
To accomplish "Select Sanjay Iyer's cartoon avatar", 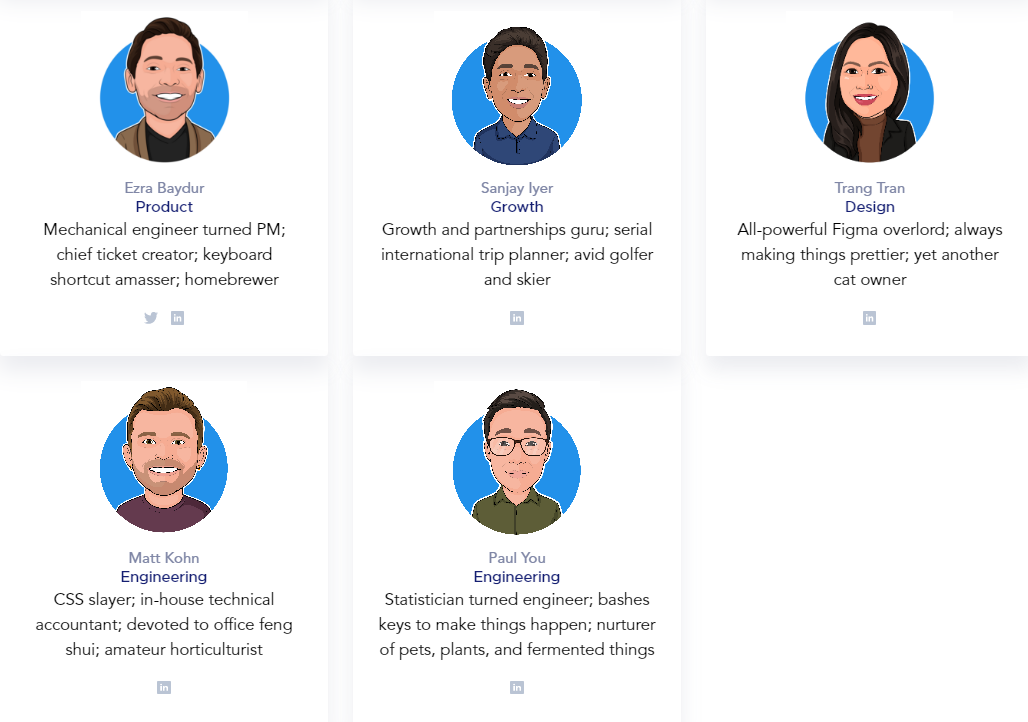I will pyautogui.click(x=517, y=97).
